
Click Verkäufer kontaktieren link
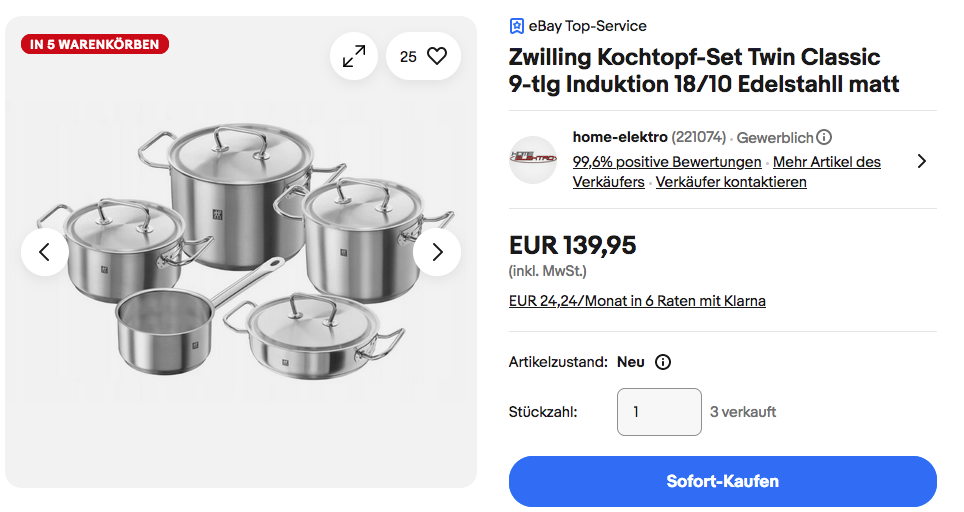point(731,182)
